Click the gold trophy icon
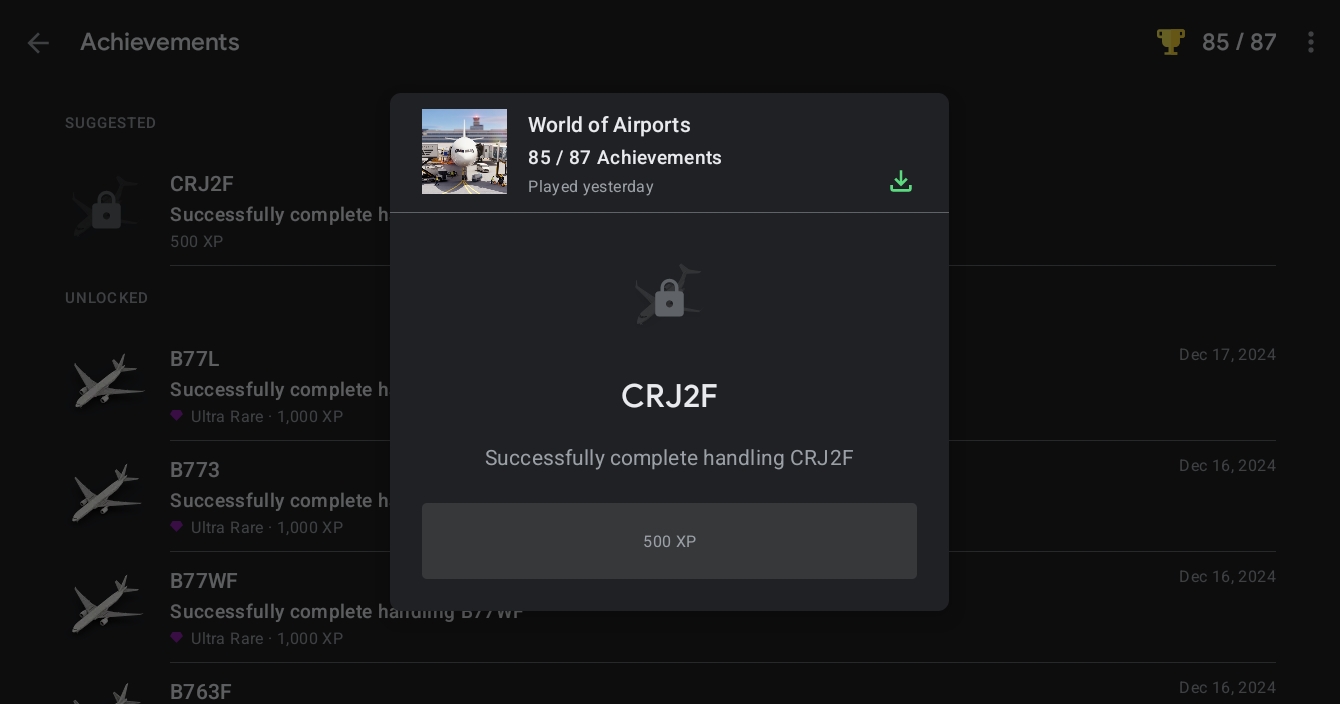This screenshot has height=704, width=1340. click(1170, 42)
